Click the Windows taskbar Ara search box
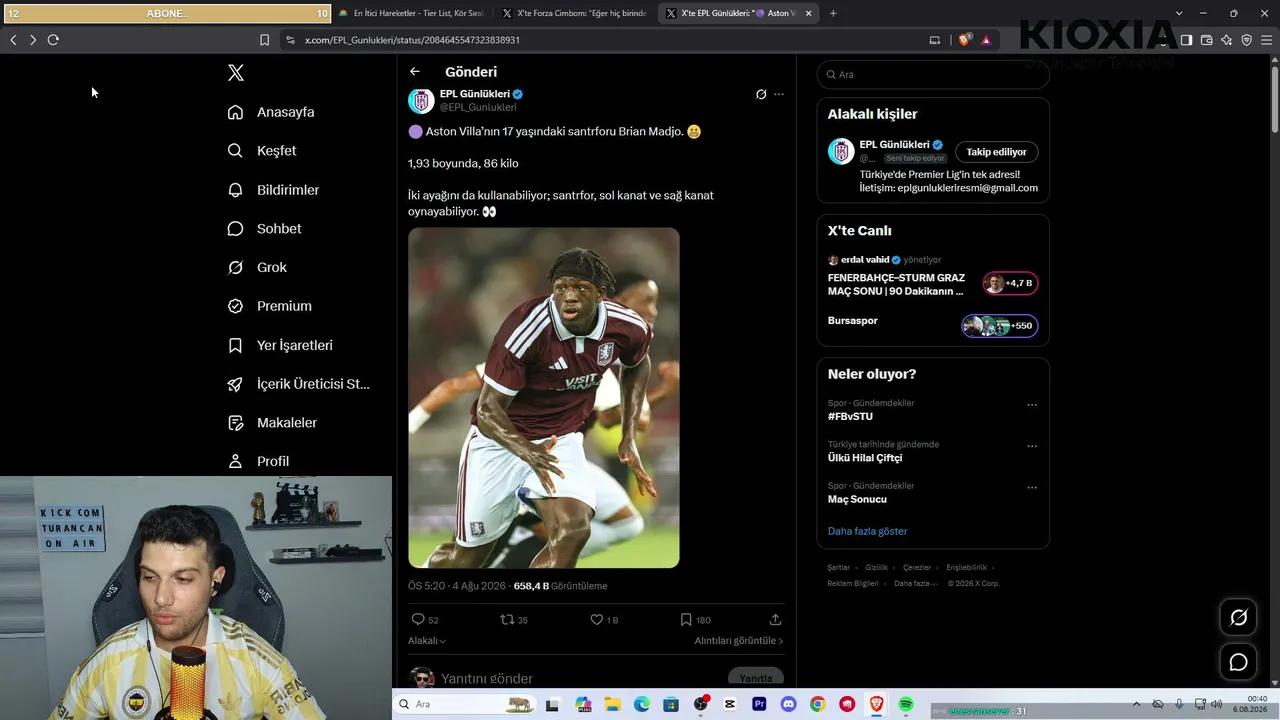Screen dimensions: 1280x720 tap(464, 704)
